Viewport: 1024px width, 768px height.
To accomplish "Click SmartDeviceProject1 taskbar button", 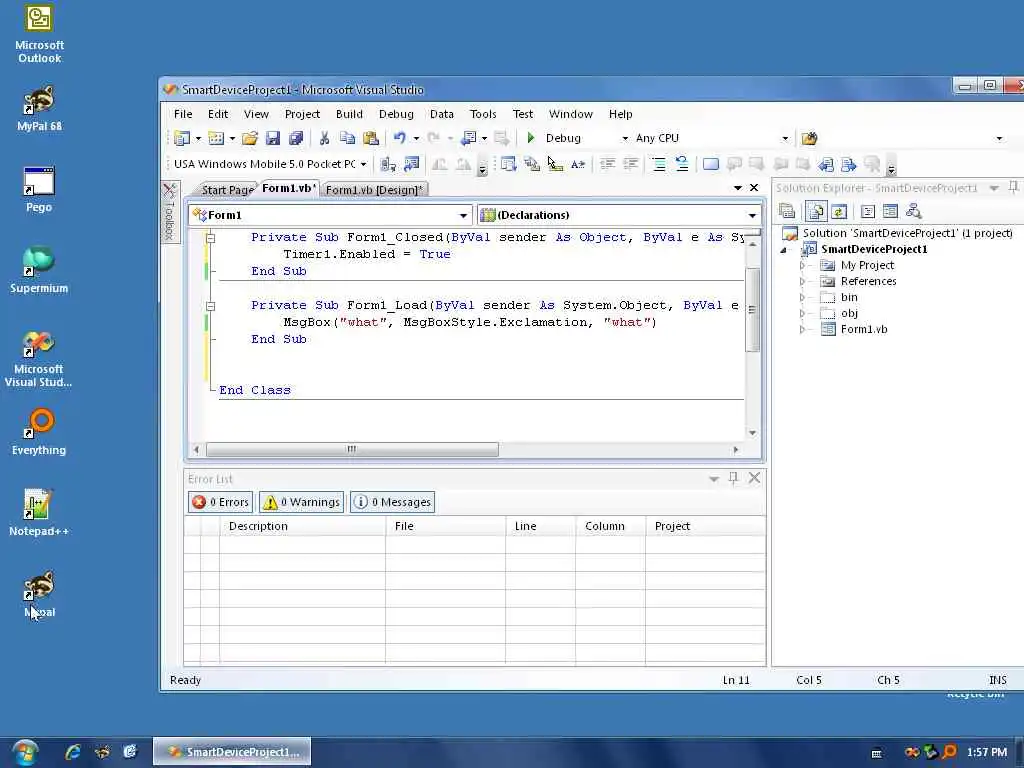I will (232, 752).
